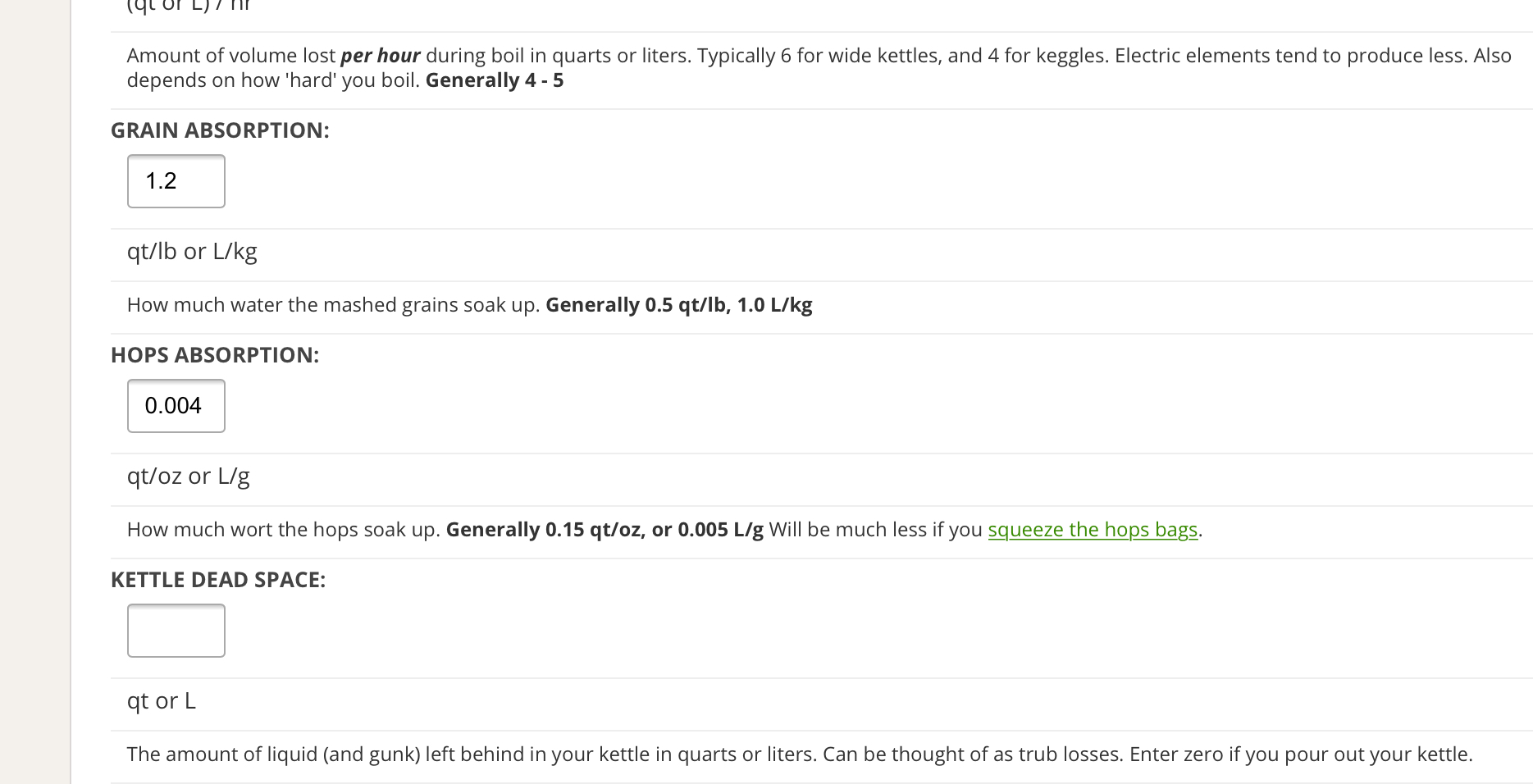
Task: Click the '(qt or L) / hr' unit text
Action: [189, 6]
